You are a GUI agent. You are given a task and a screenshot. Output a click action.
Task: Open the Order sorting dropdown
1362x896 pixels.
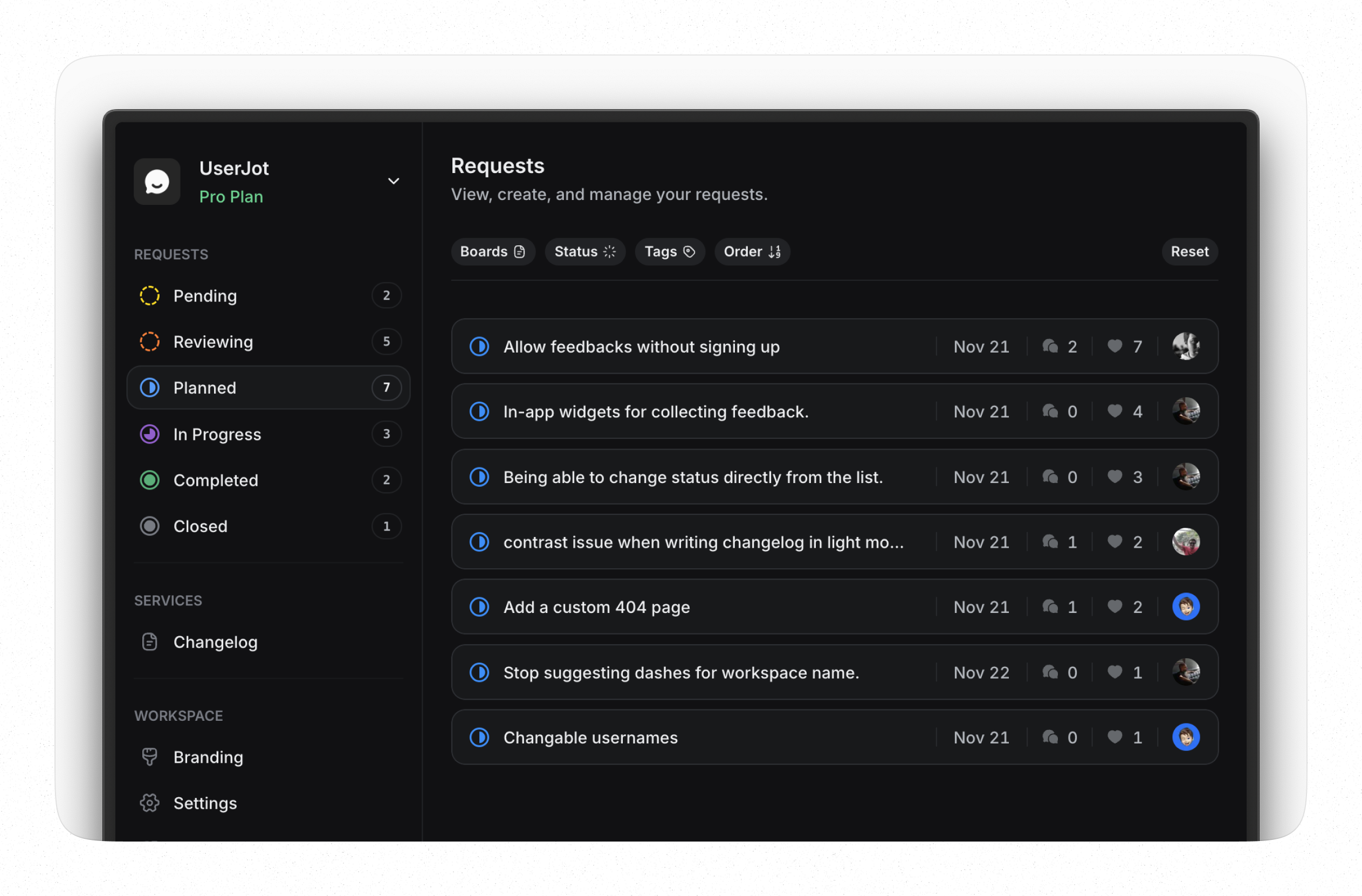click(x=752, y=252)
